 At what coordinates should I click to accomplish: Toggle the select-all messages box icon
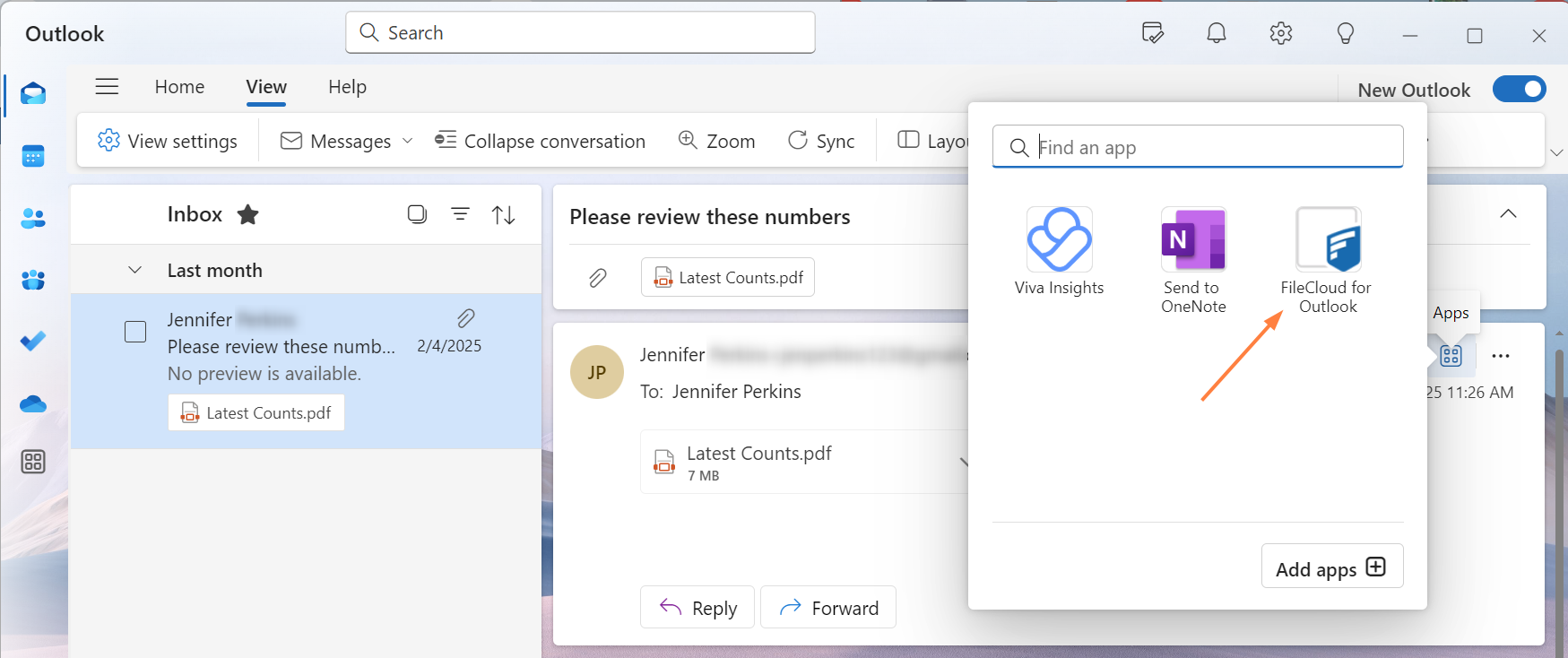[x=417, y=214]
